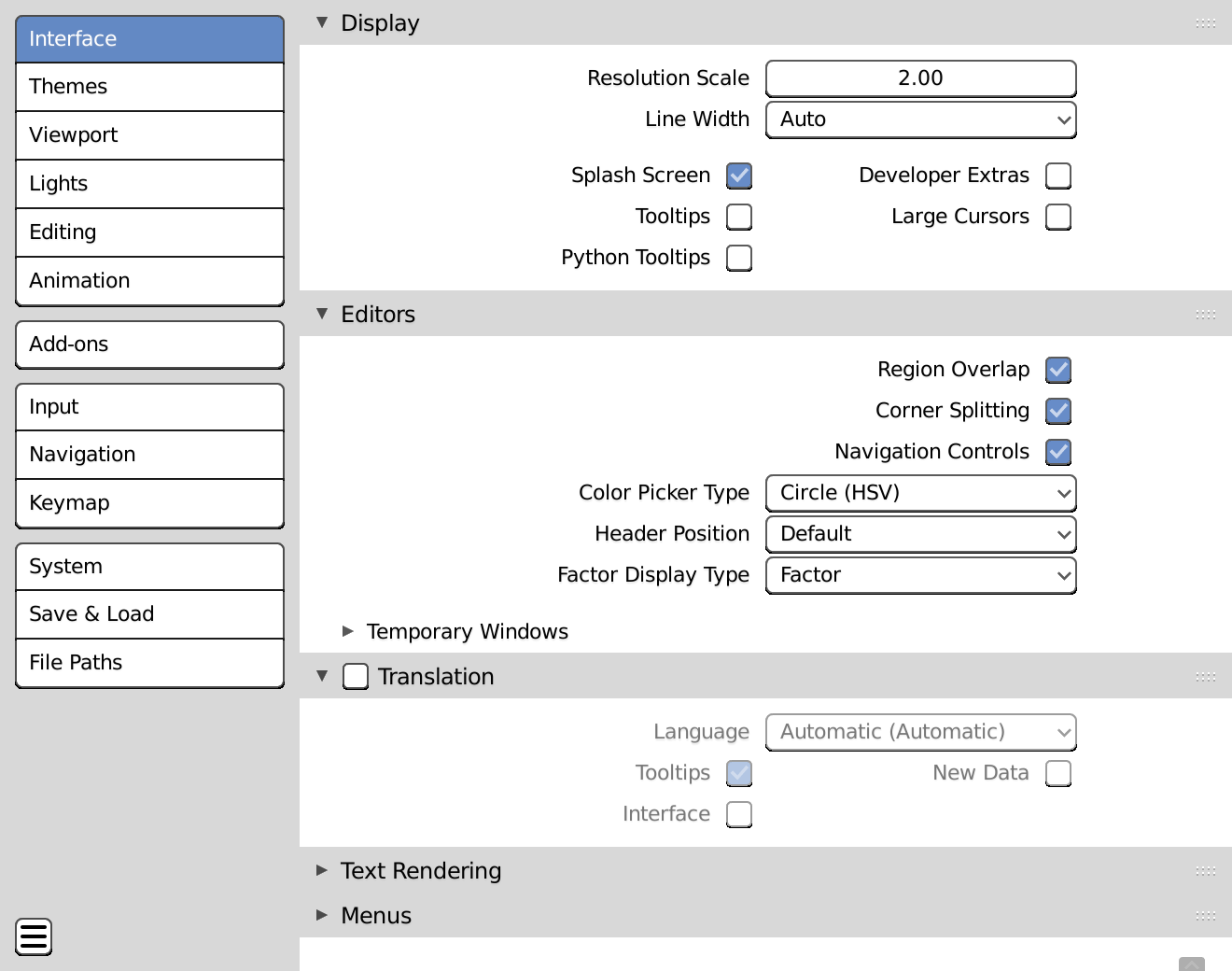The height and width of the screenshot is (971, 1232).
Task: Select the Interface tab
Action: point(149,39)
